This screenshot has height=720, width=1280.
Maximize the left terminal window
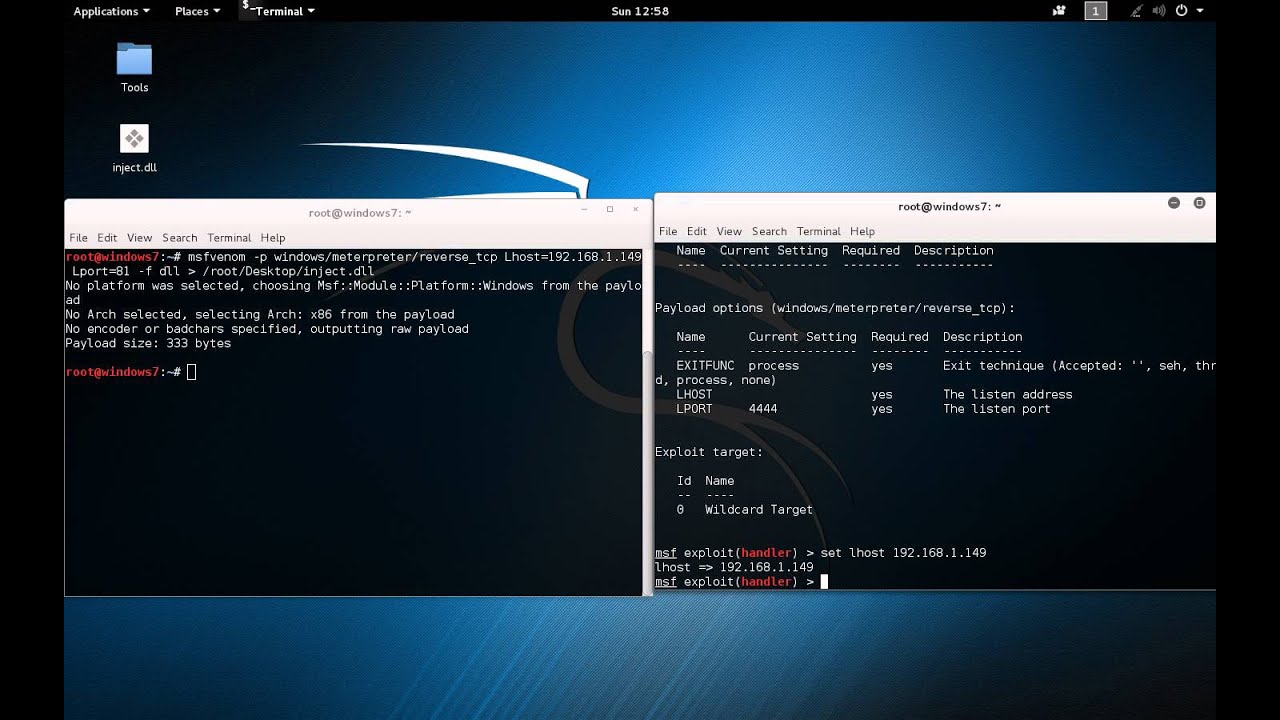click(610, 210)
